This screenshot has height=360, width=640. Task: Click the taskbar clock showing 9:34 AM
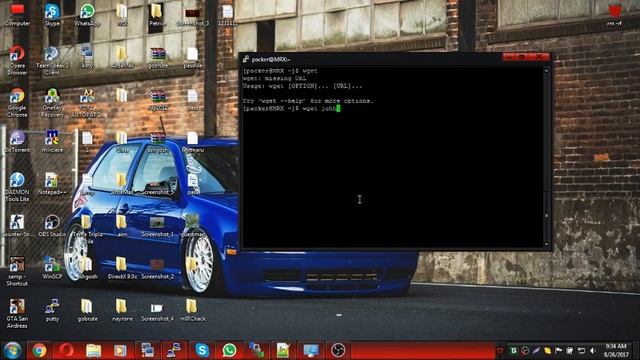[x=616, y=351]
